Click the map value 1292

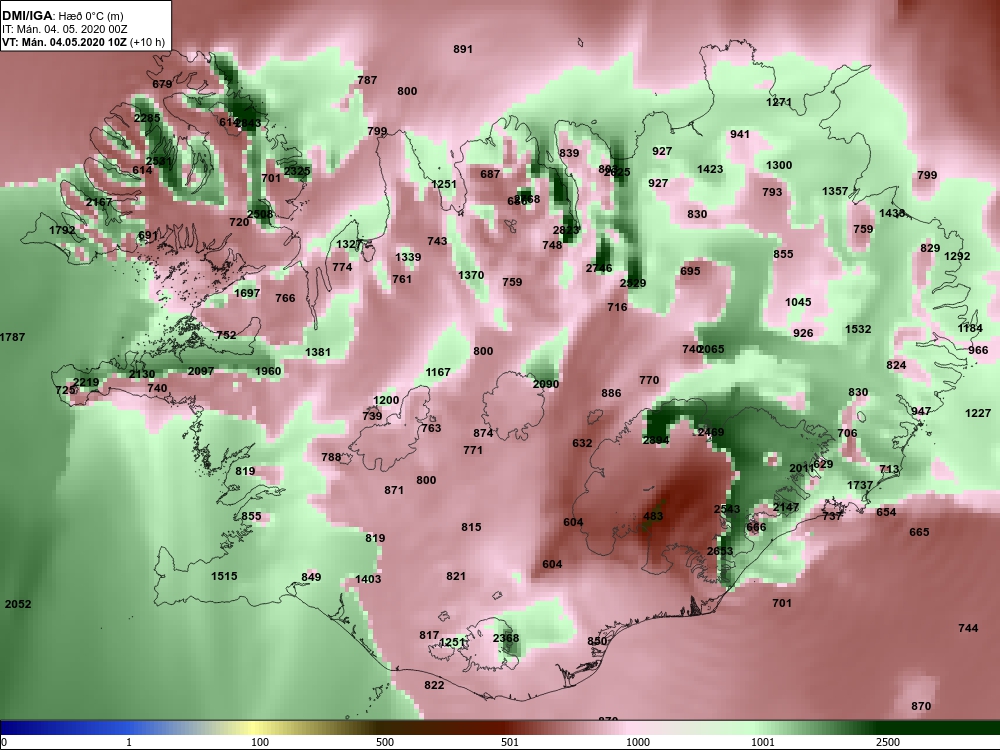[957, 256]
